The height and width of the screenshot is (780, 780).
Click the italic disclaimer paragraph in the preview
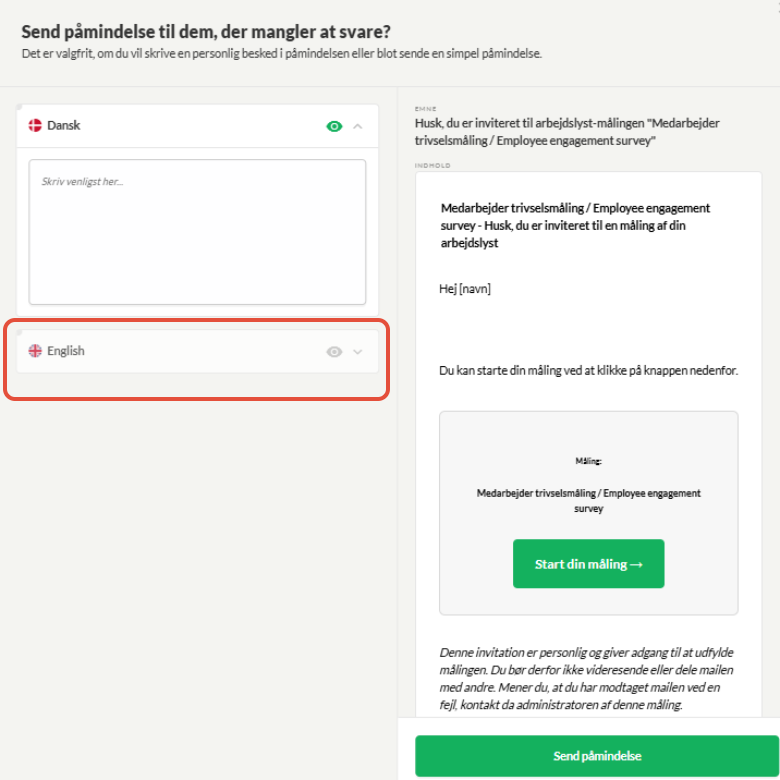[586, 679]
